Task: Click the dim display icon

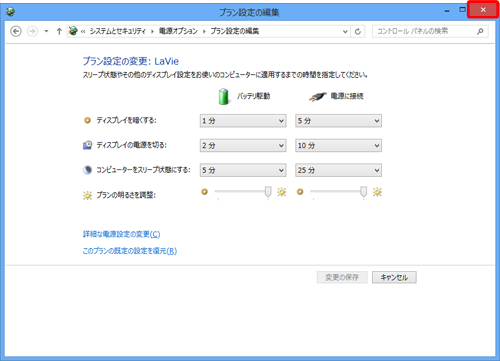Action: coord(87,120)
